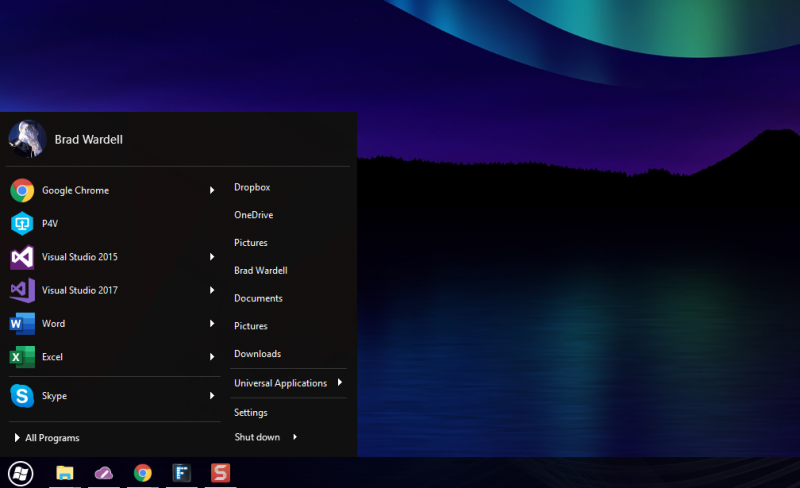Open Skype in the Start menu
Image resolution: width=800 pixels, height=488 pixels.
coord(54,396)
